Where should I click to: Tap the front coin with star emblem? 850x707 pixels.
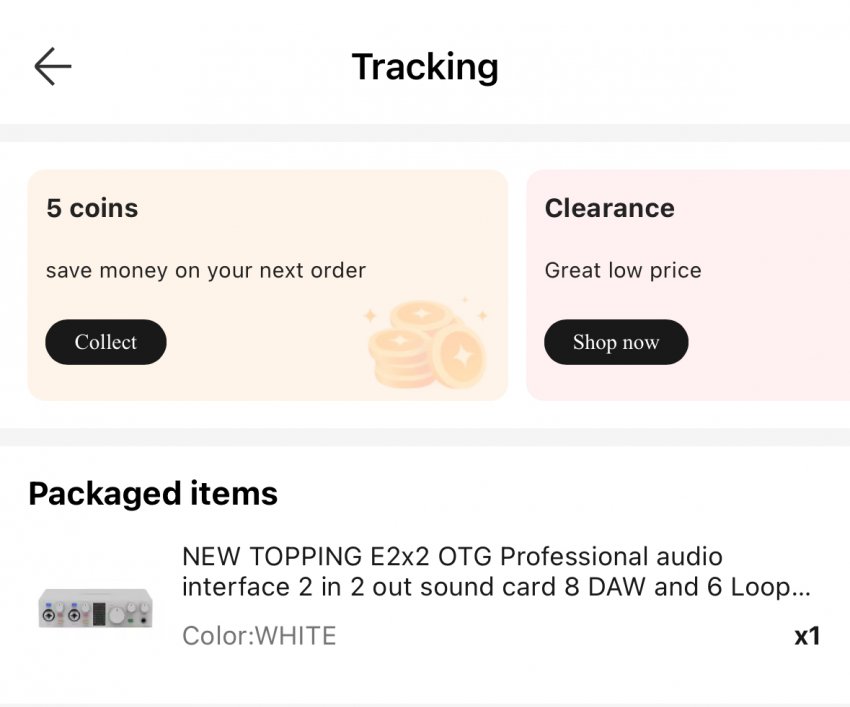click(x=461, y=356)
